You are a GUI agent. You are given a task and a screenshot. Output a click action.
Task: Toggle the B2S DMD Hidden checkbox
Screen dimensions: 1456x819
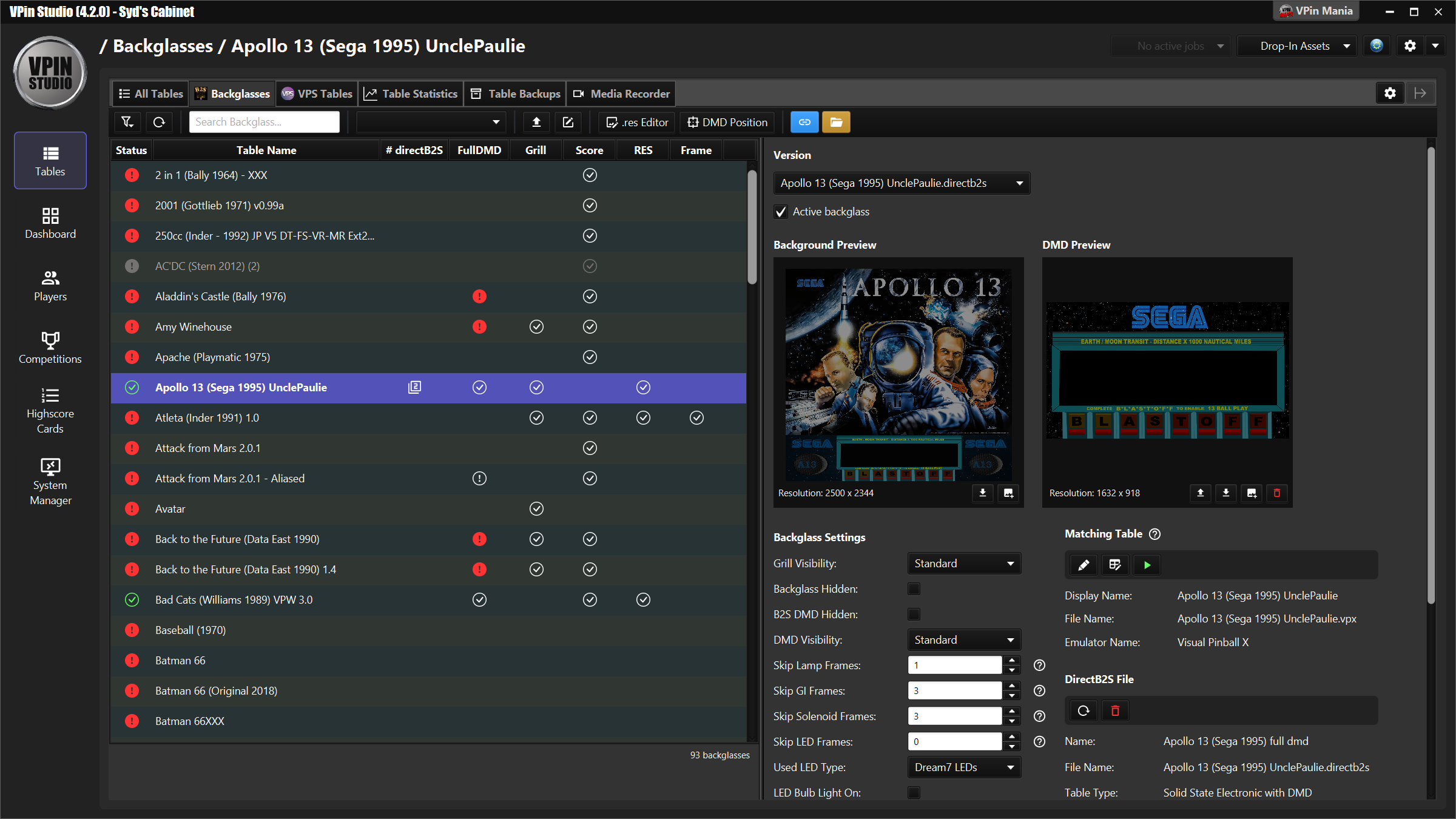[x=914, y=614]
